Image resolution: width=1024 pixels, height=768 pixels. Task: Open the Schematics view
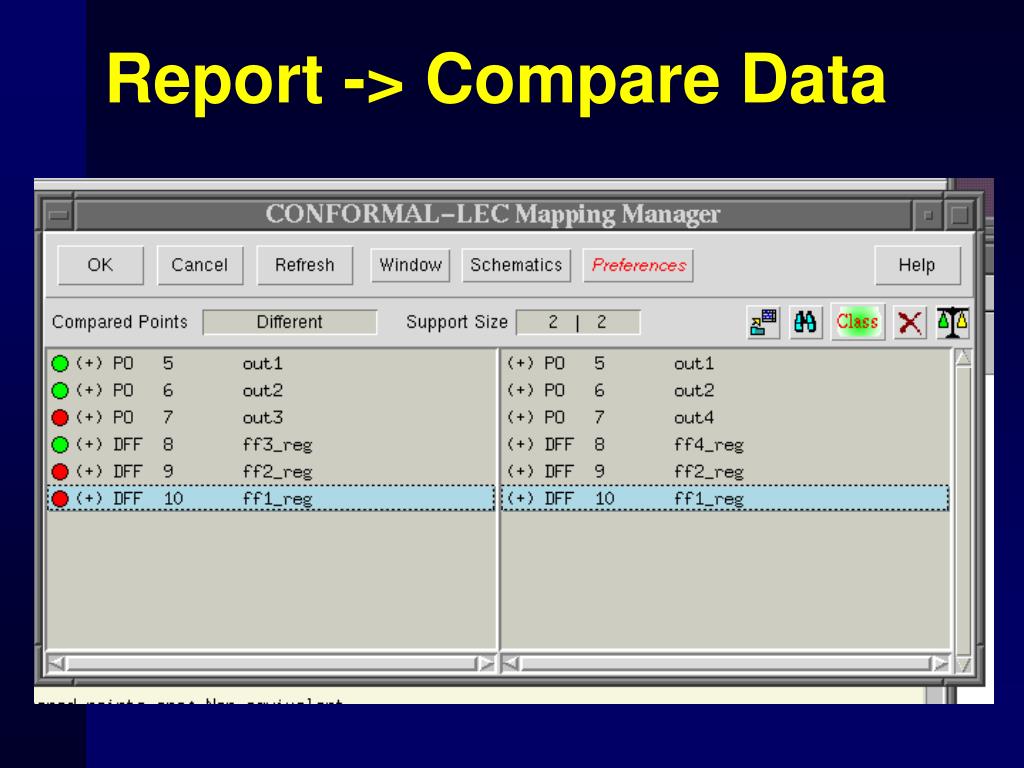coord(516,265)
